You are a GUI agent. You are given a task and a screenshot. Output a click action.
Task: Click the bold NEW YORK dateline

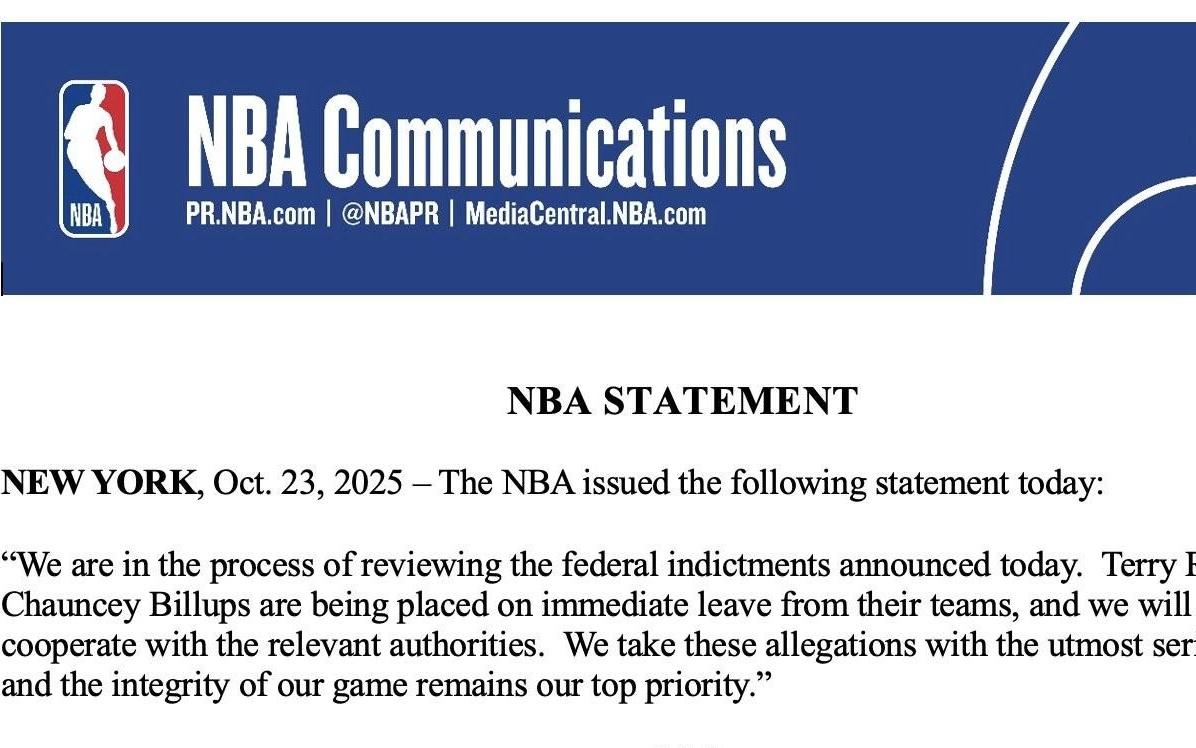point(99,483)
